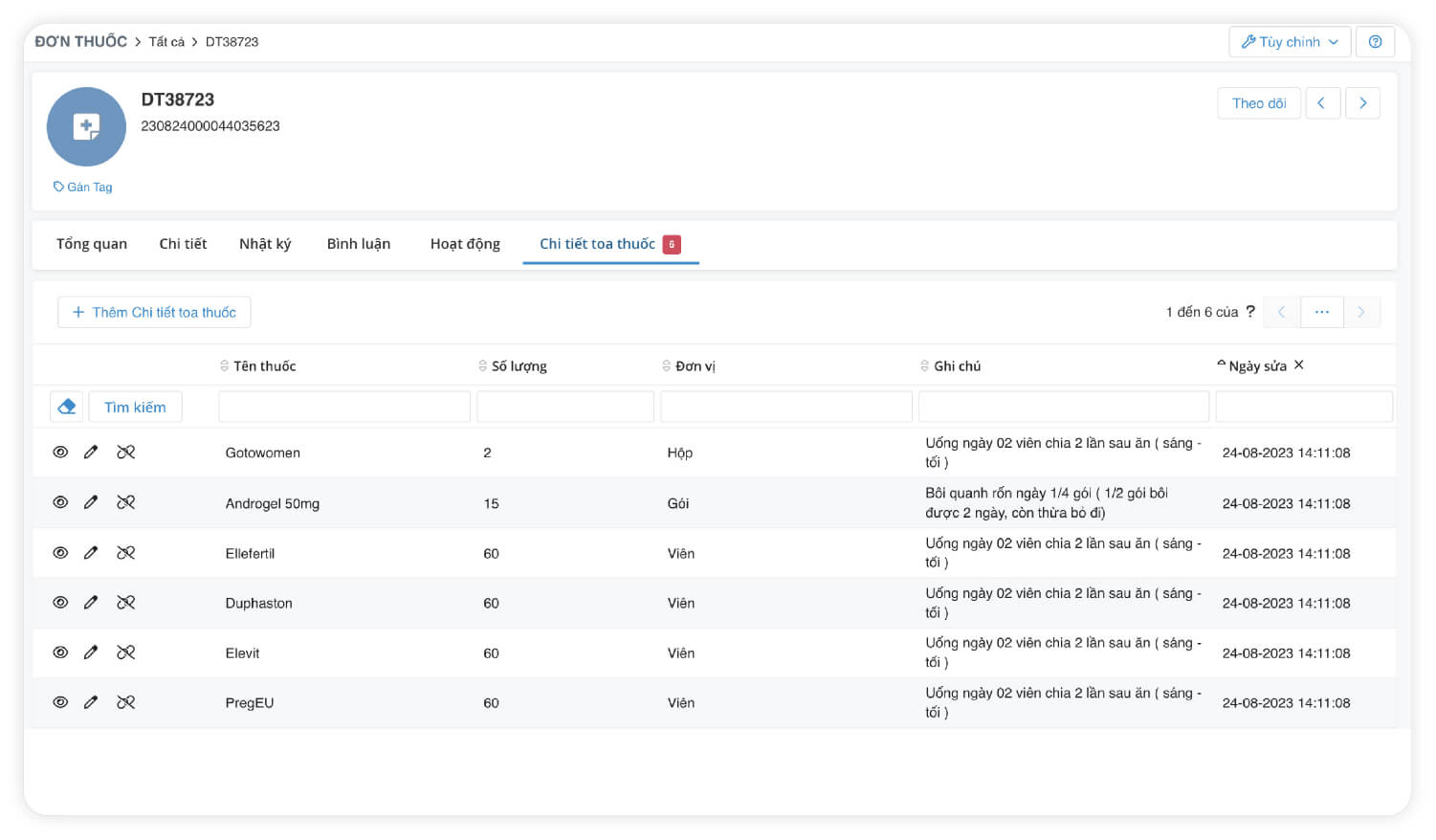Remove the Elevit link with unlink icon
The width and height of the screenshot is (1436, 840).
[x=126, y=652]
